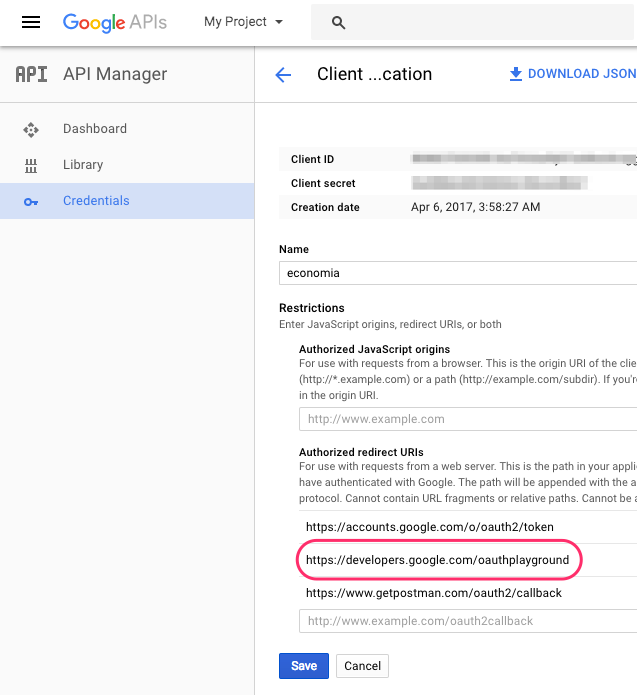Viewport: 637px width, 695px height.
Task: Click the Cancel button
Action: coord(363,666)
